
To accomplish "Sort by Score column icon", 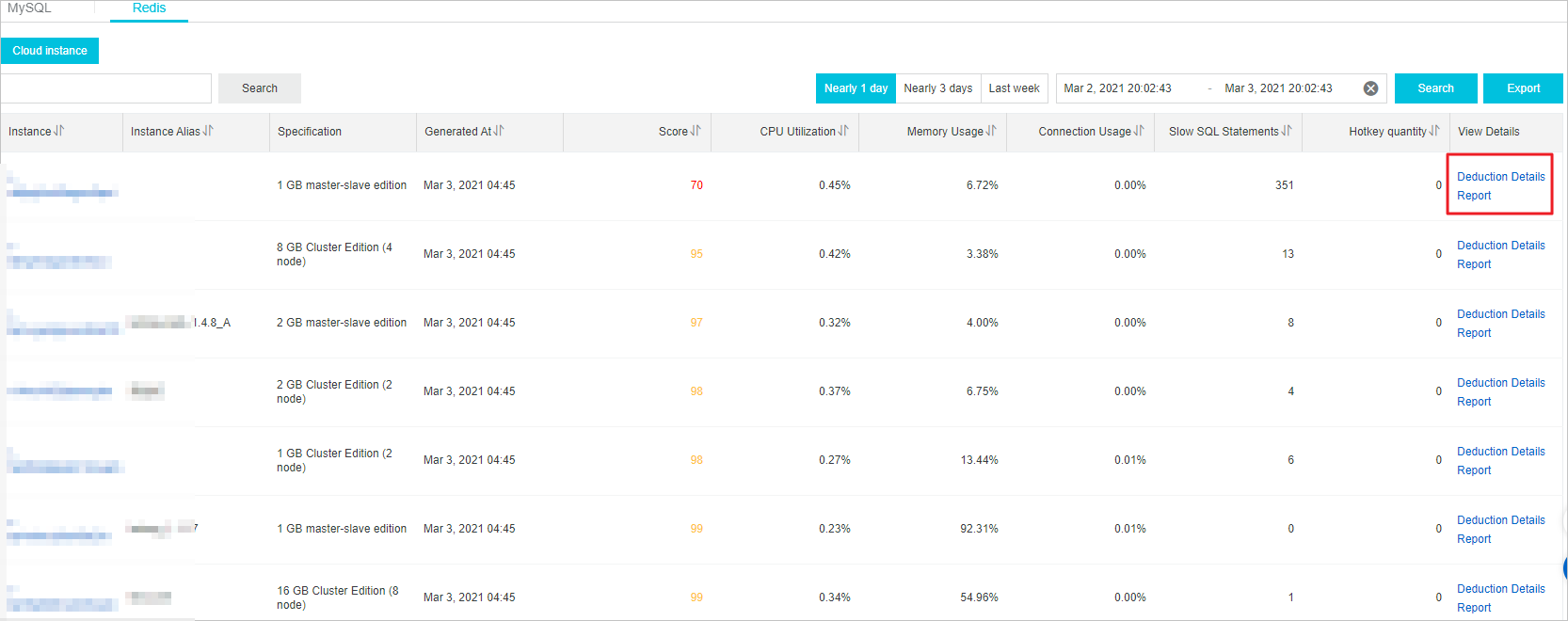I will pyautogui.click(x=696, y=131).
